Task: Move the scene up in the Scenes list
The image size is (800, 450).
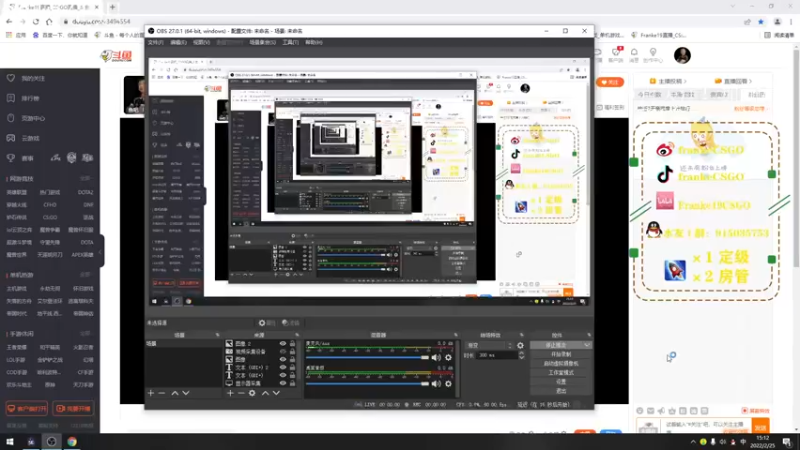Action: coord(174,393)
